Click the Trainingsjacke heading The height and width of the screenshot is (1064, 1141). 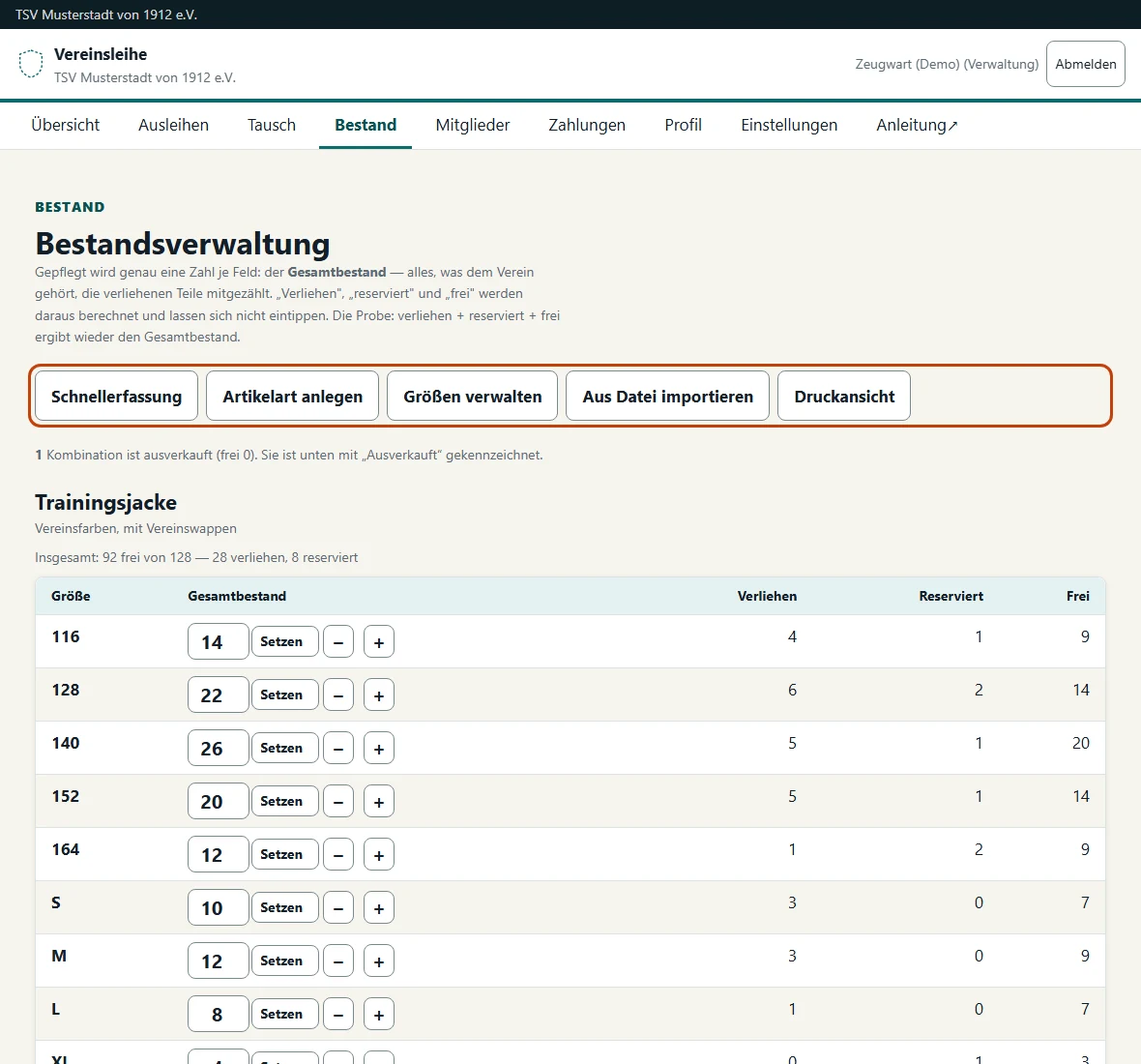(x=105, y=502)
